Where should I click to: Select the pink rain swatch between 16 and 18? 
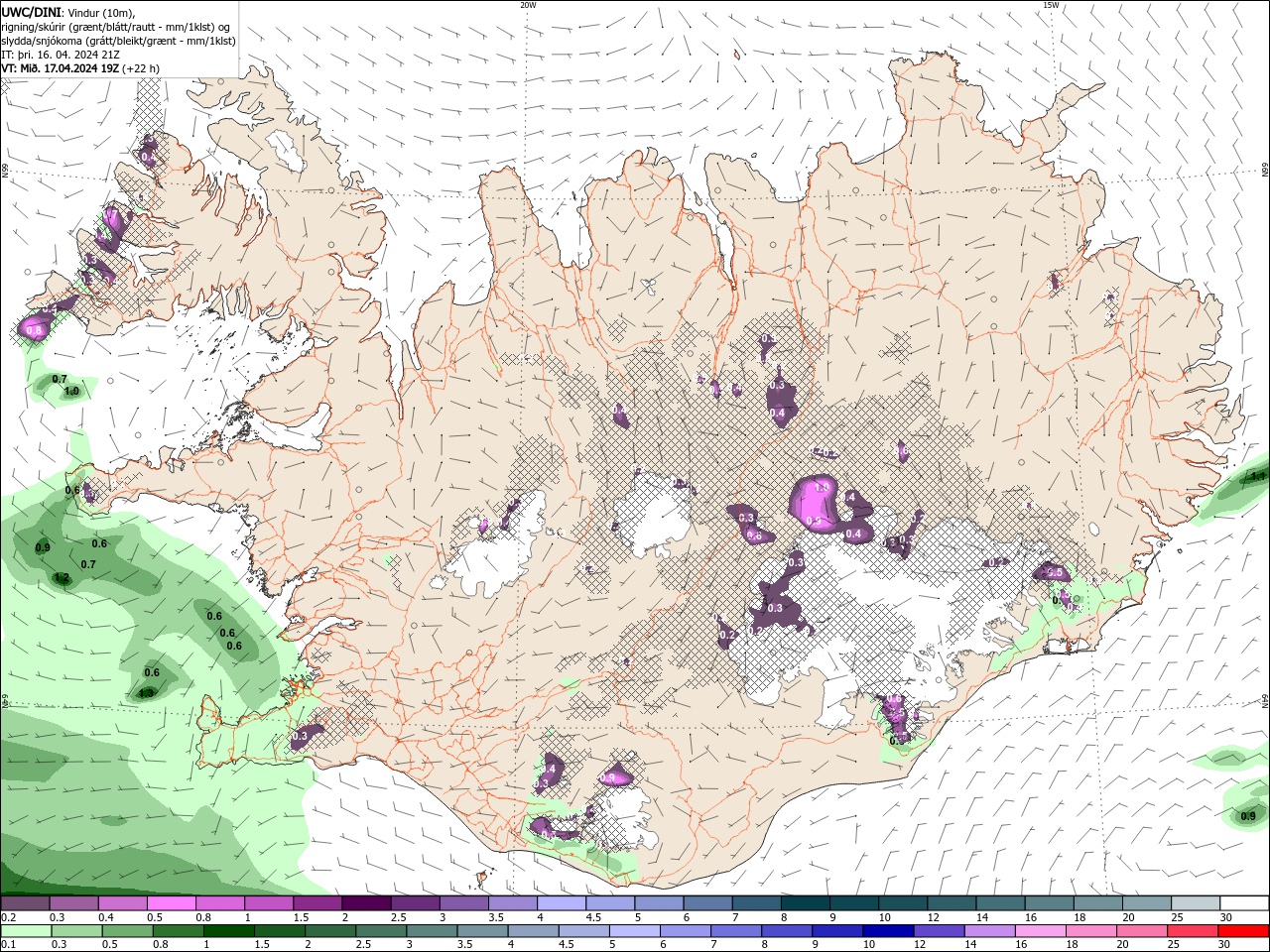[x=1039, y=931]
